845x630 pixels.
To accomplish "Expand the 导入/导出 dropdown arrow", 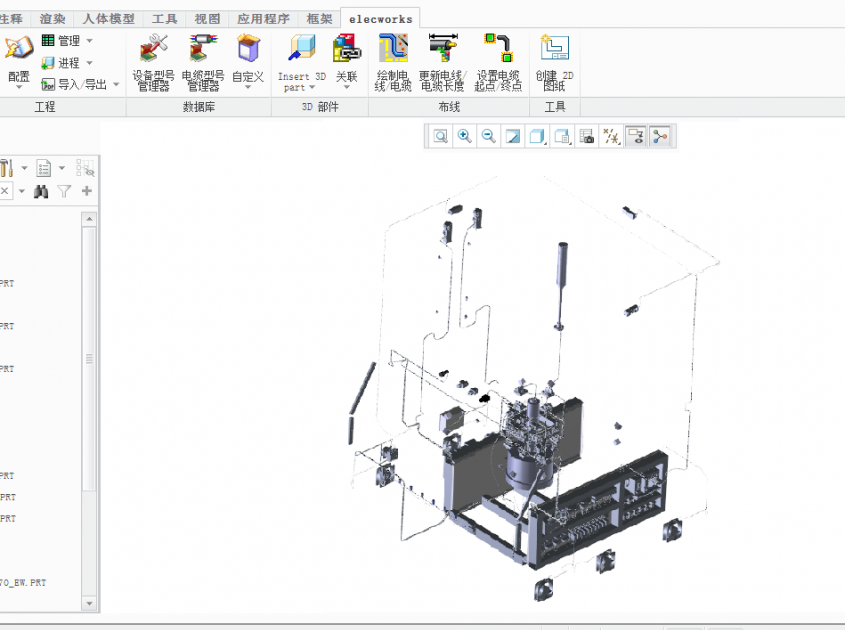I will [116, 85].
